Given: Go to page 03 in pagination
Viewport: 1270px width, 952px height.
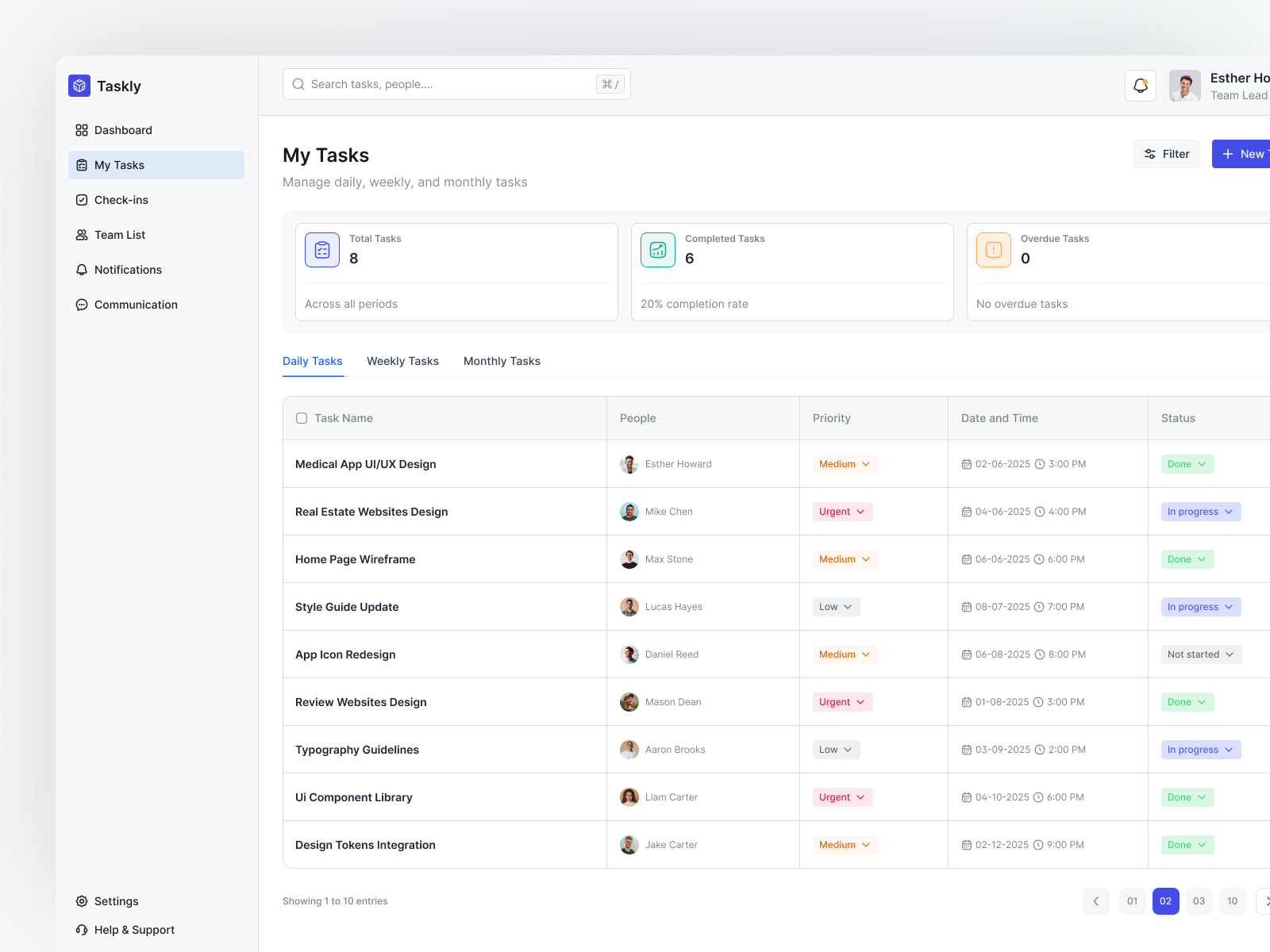Looking at the screenshot, I should point(1199,901).
